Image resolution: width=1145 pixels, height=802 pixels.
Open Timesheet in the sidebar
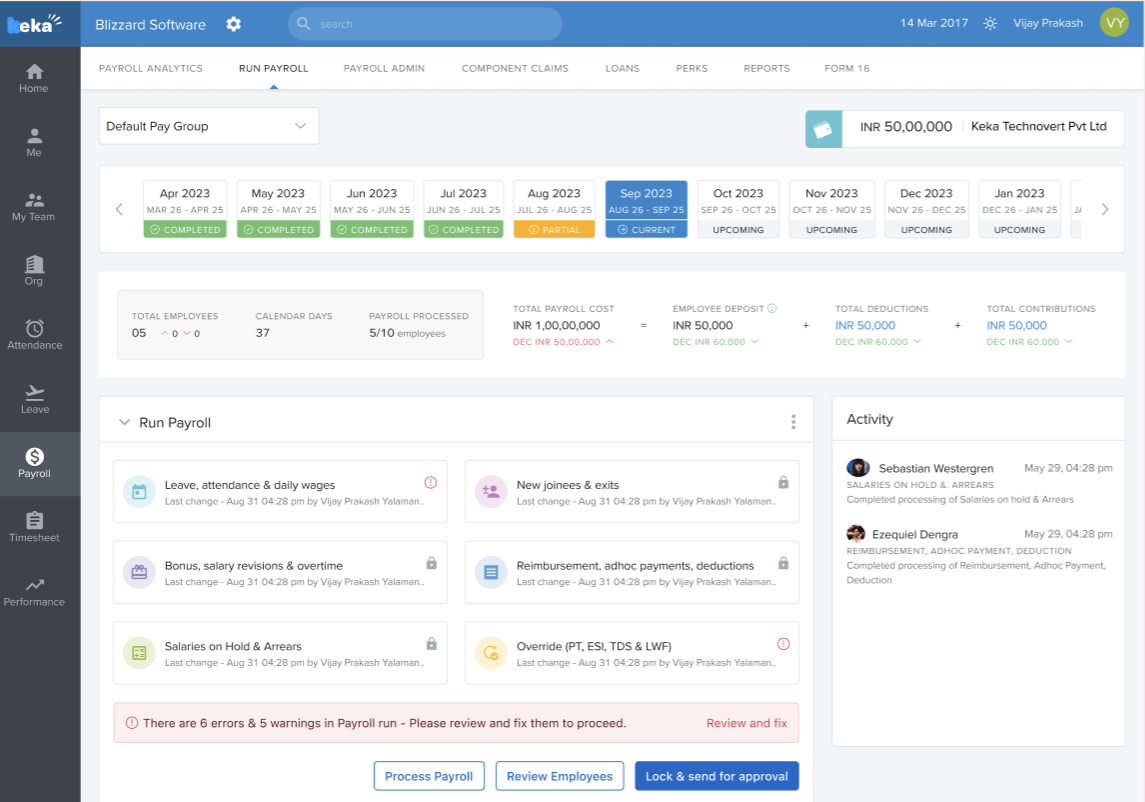(x=34, y=527)
